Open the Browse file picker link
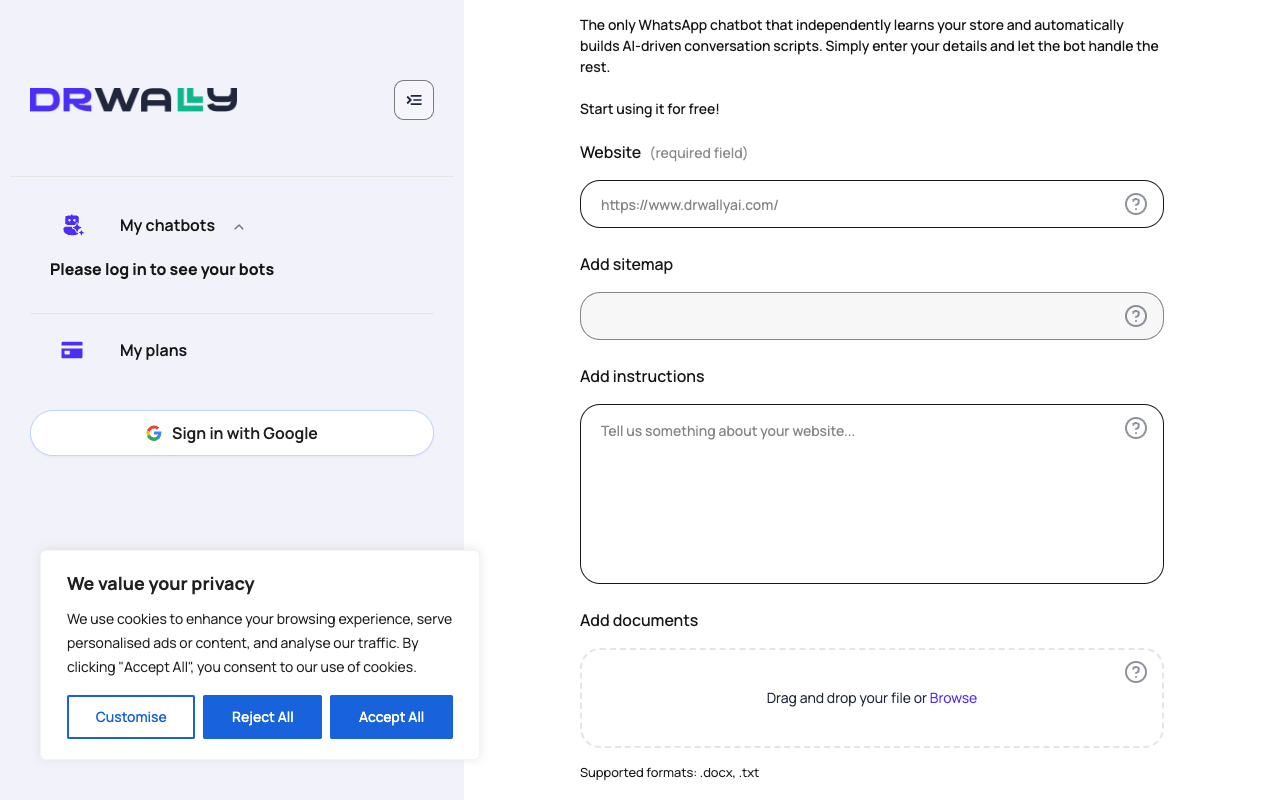The image size is (1280, 800). click(953, 697)
